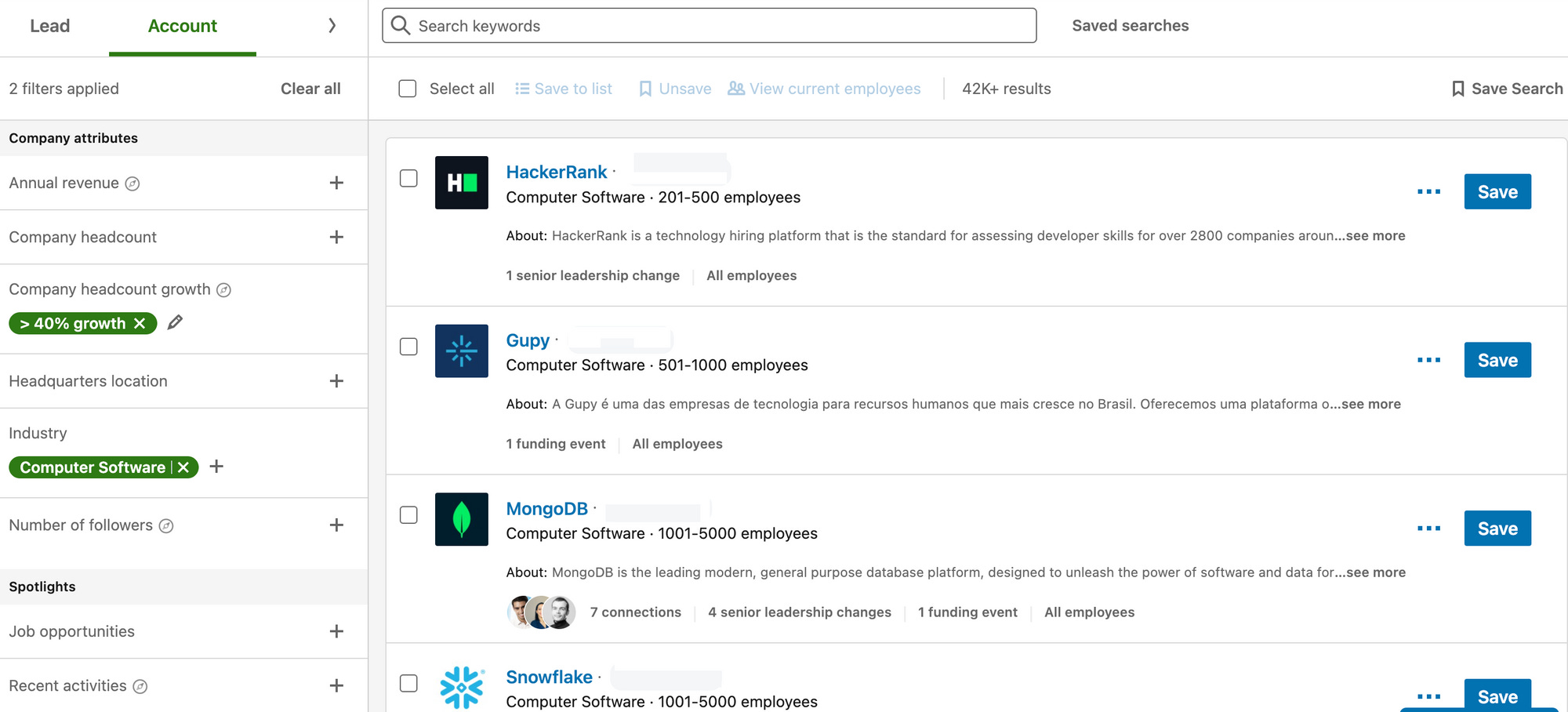Open the HackerRank company link
Image resolution: width=1568 pixels, height=712 pixels.
[557, 172]
